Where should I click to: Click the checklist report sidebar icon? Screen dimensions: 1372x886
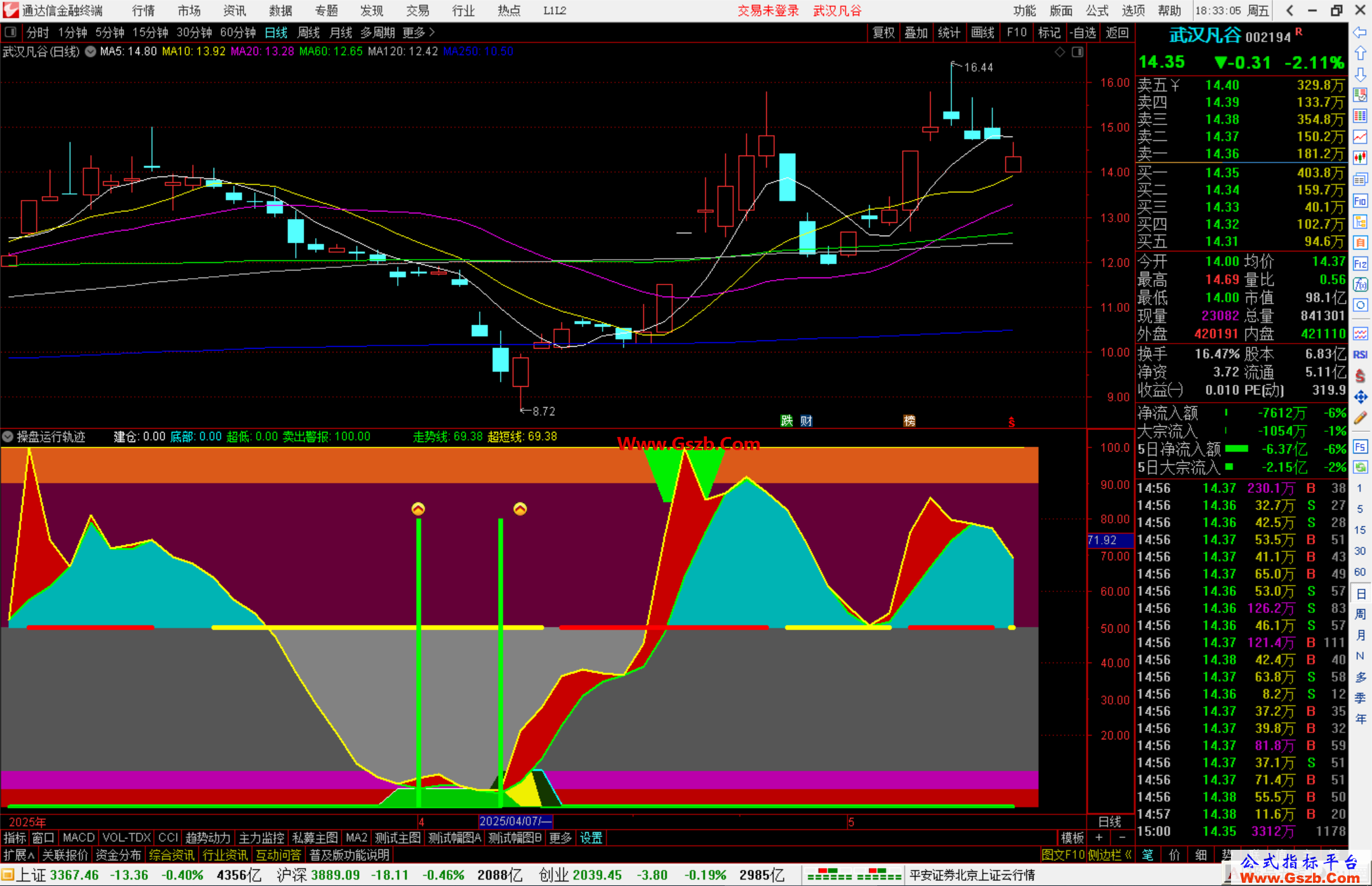coord(1360,95)
